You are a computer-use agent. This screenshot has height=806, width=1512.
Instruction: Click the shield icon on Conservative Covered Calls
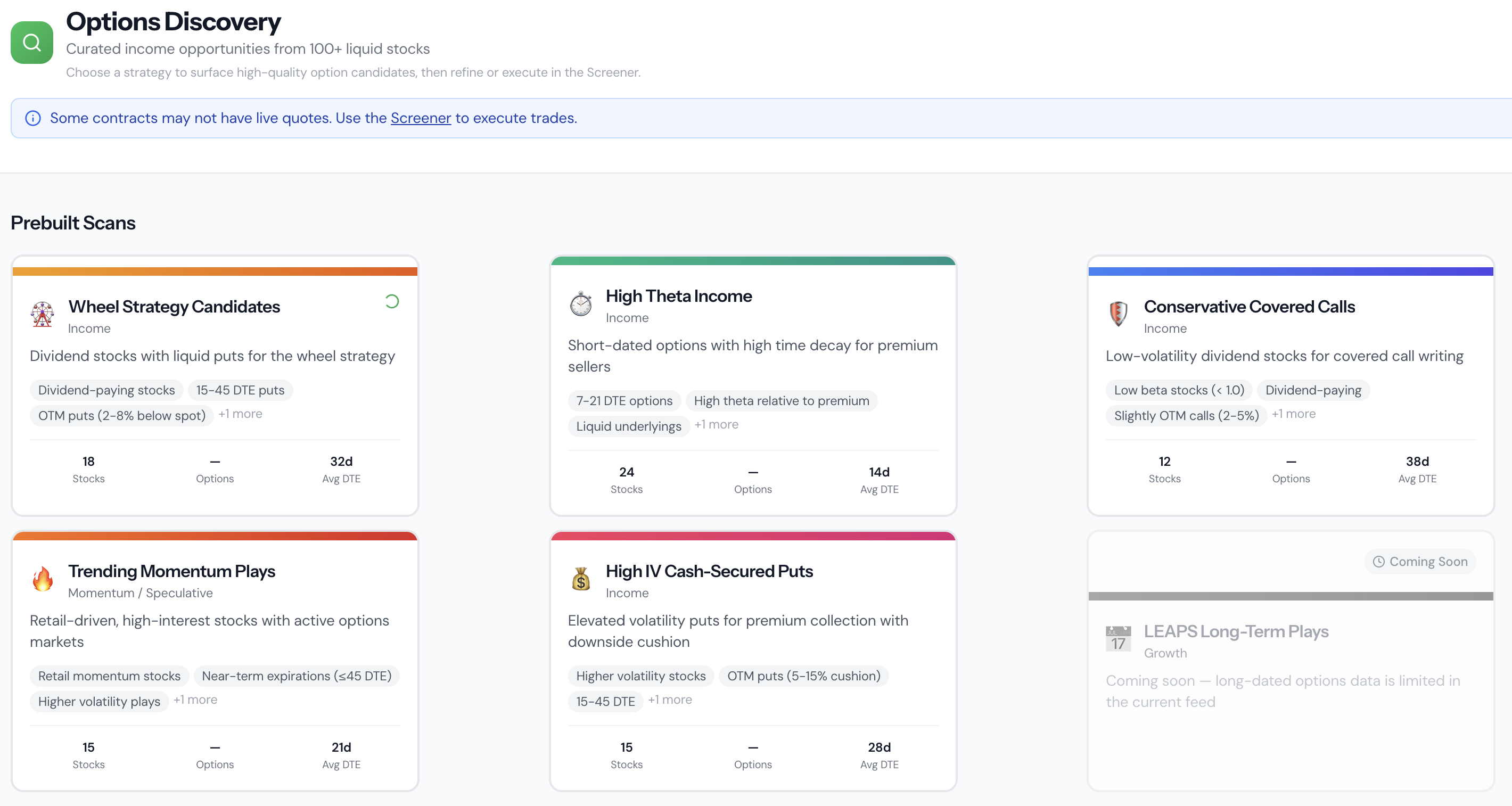click(x=1117, y=315)
